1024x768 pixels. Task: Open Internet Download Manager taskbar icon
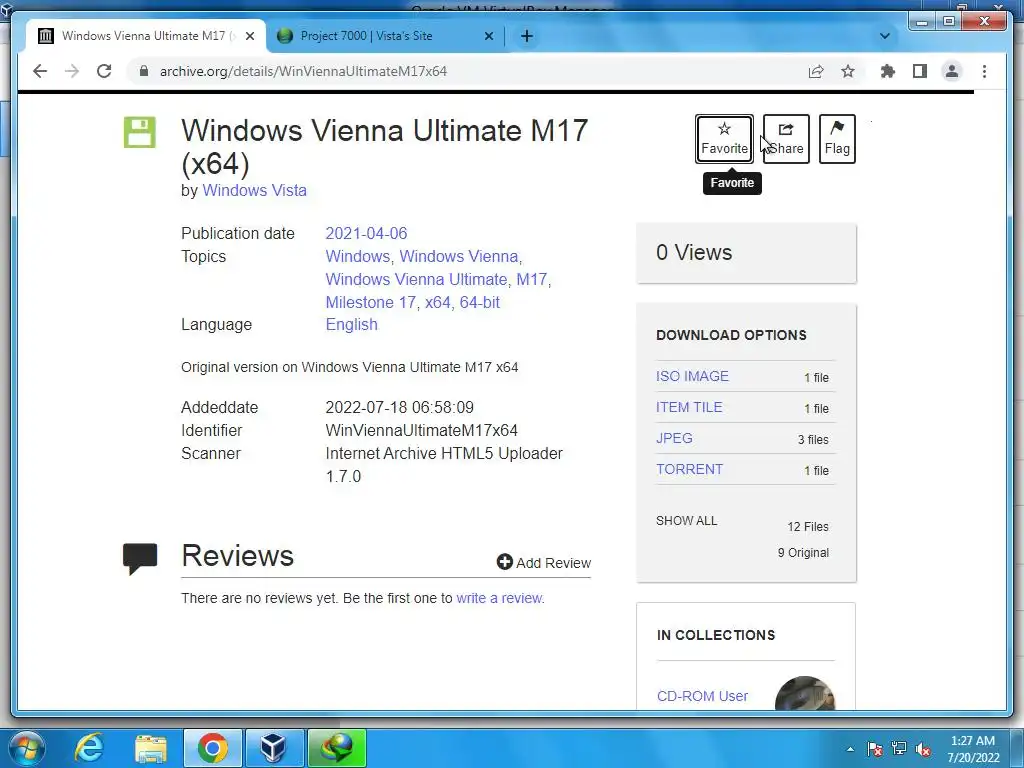pyautogui.click(x=336, y=748)
